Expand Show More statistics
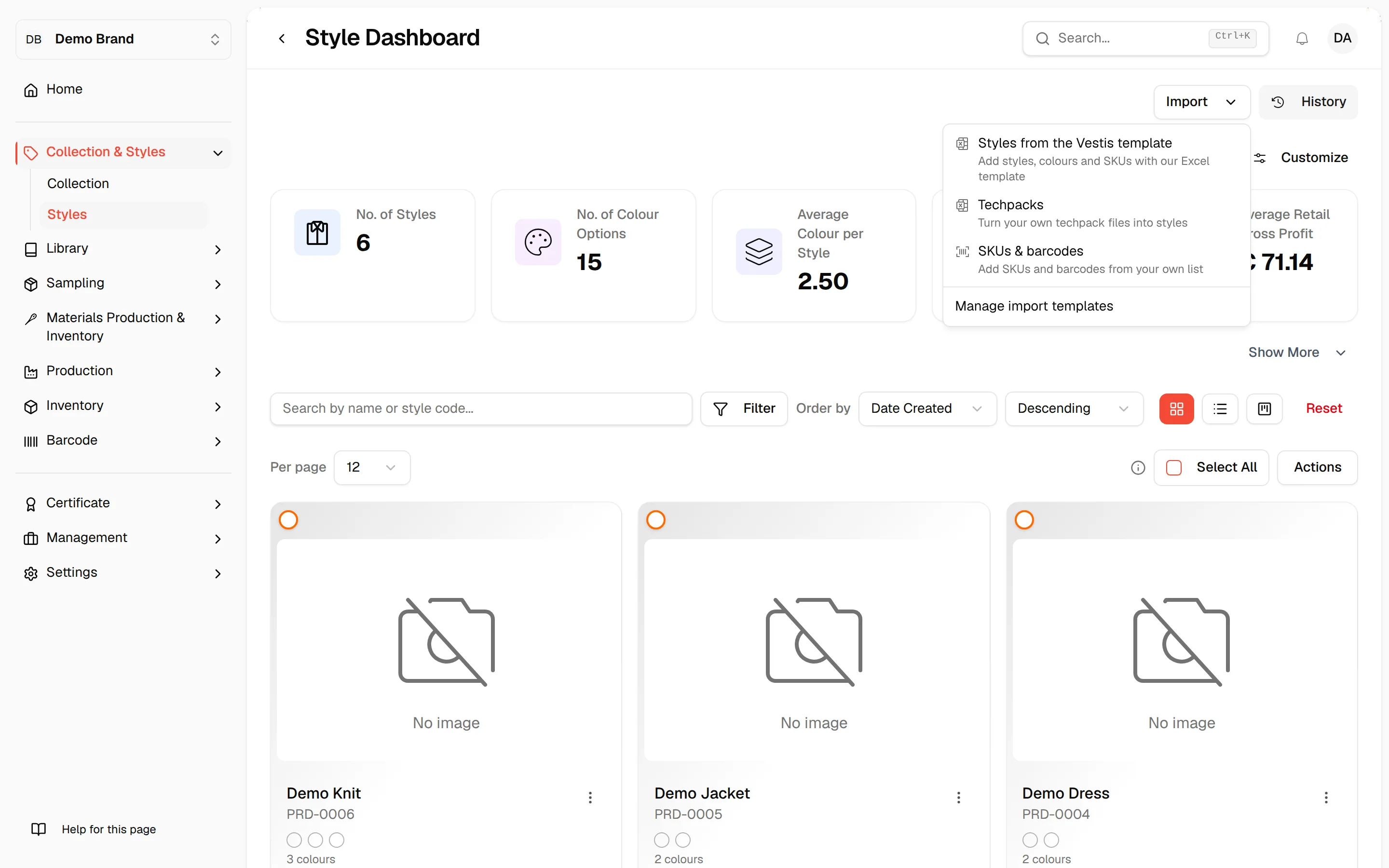This screenshot has width=1389, height=868. point(1296,353)
